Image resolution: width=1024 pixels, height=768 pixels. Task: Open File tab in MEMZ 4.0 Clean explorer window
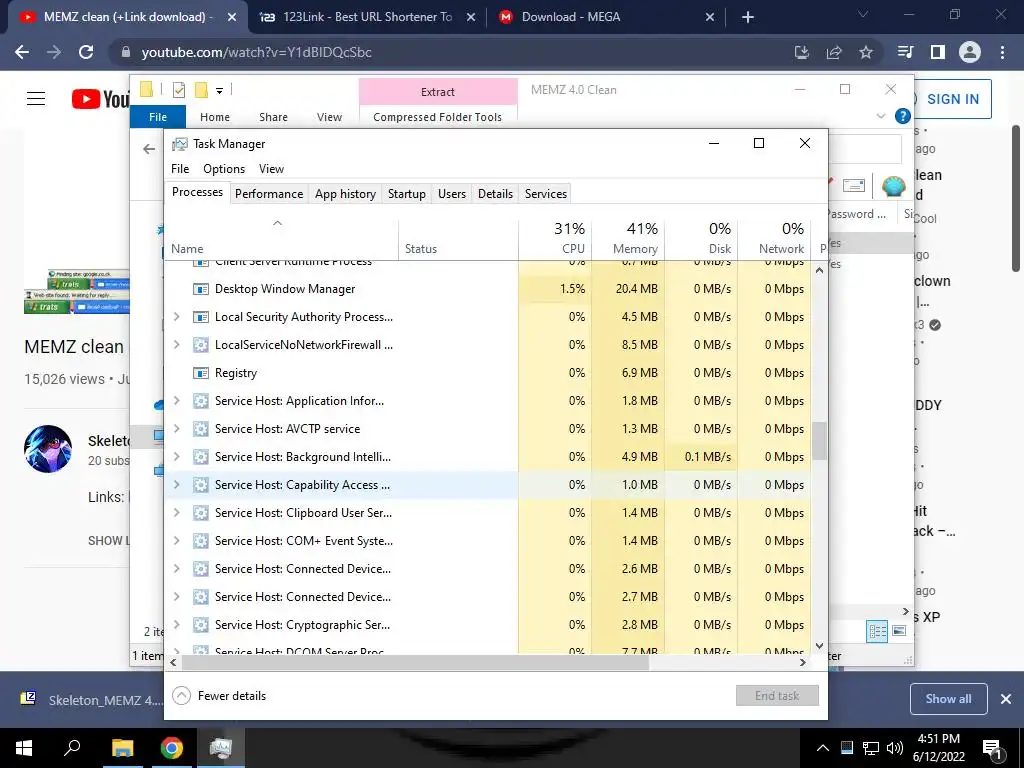(x=158, y=117)
